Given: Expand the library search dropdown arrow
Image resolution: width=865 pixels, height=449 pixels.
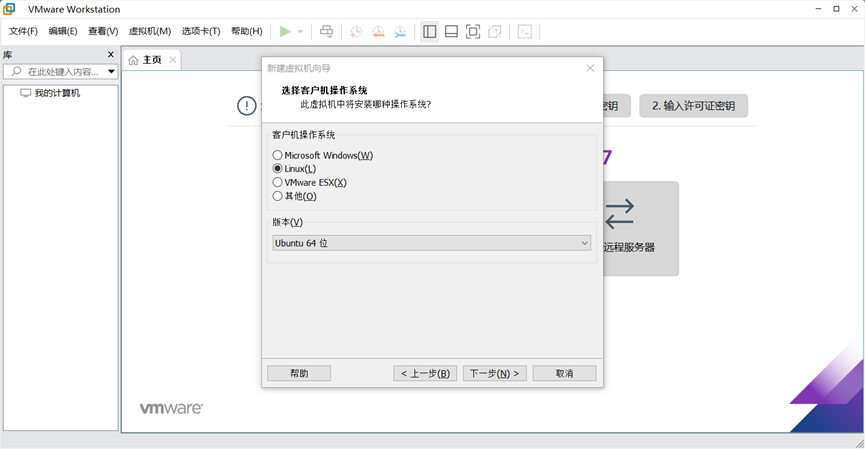Looking at the screenshot, I should (x=111, y=71).
